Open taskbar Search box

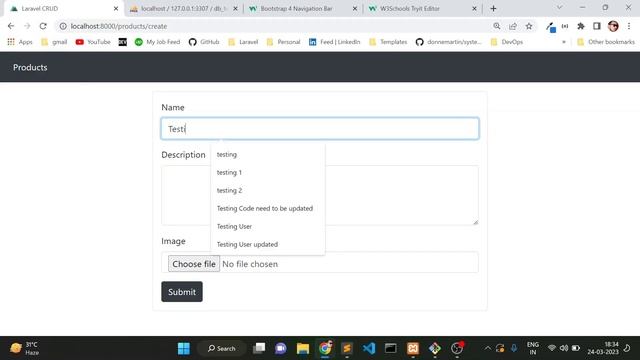(x=222, y=348)
